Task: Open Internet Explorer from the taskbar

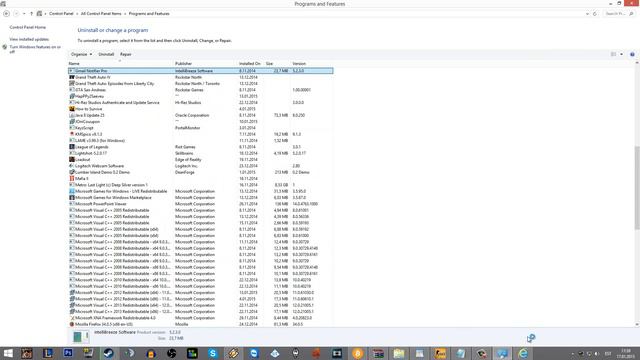Action: [523, 353]
